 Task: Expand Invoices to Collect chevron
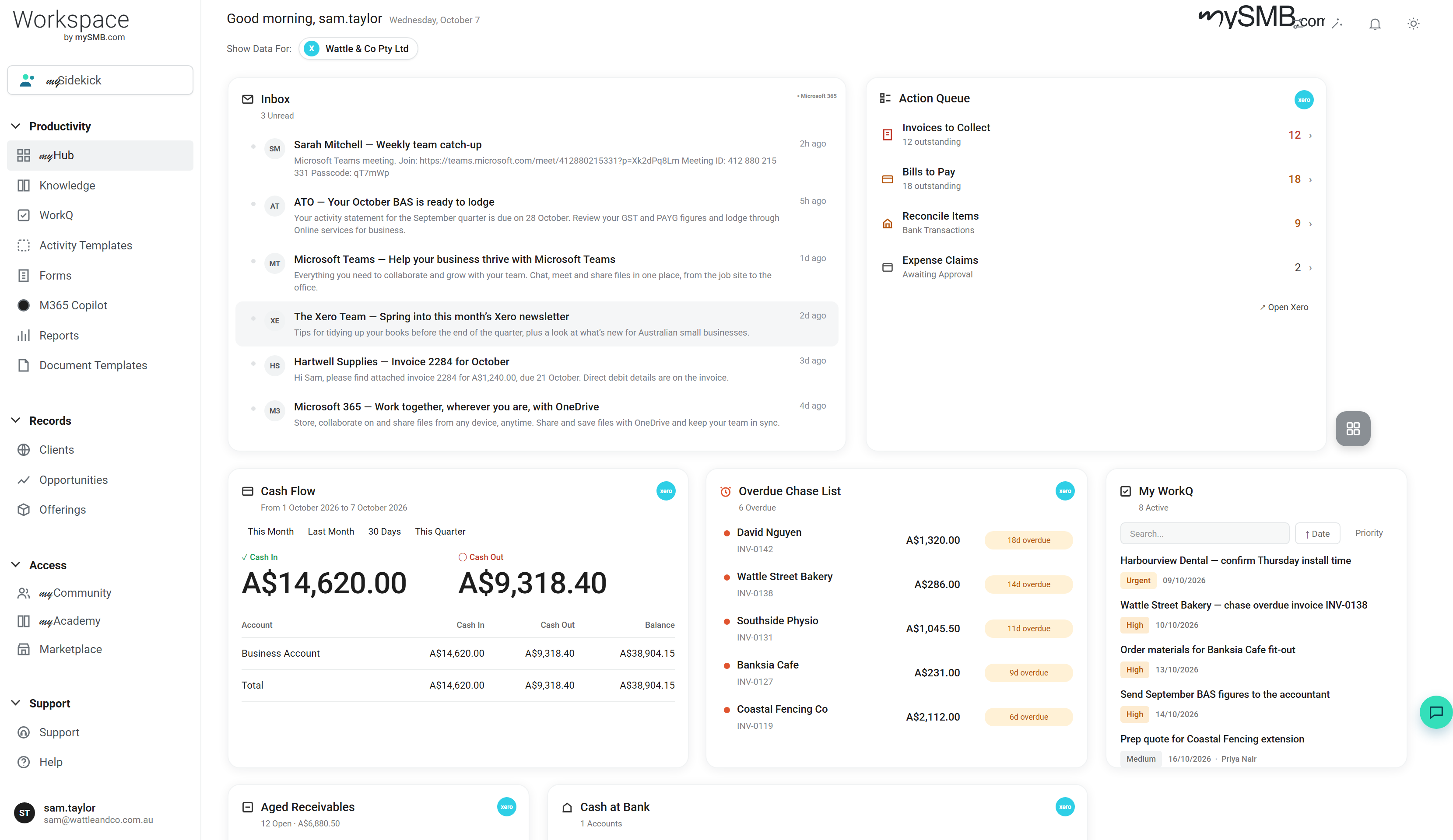coord(1311,136)
